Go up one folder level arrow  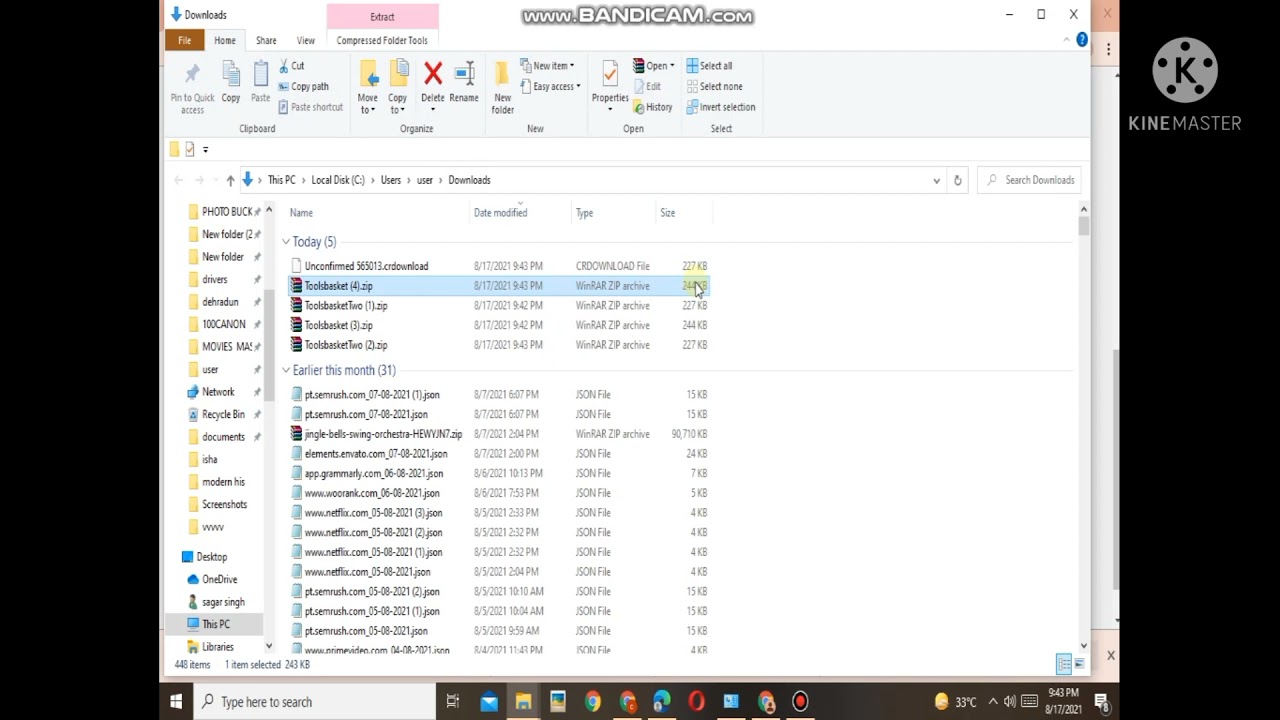(230, 180)
